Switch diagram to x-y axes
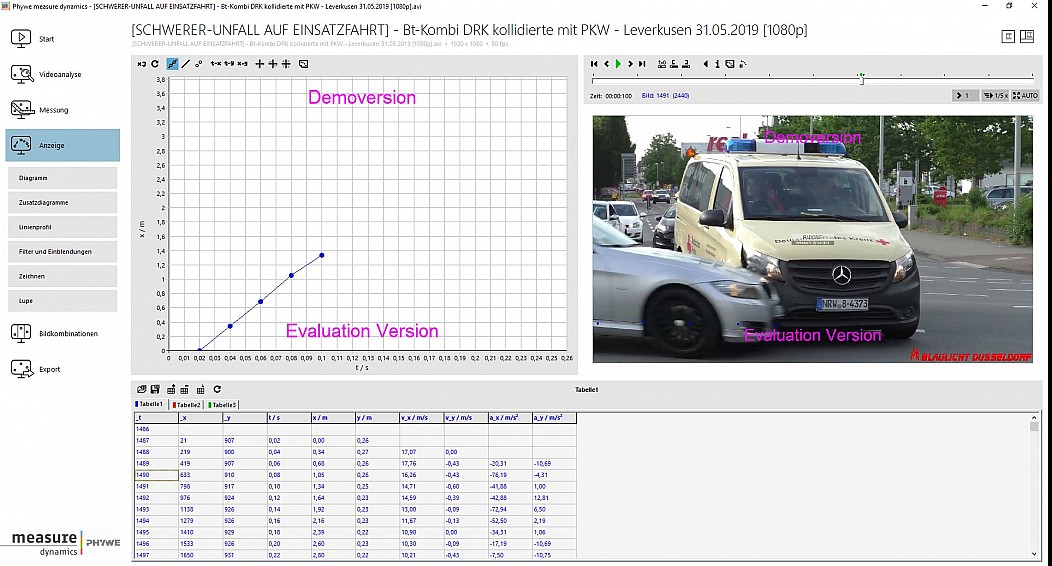Image resolution: width=1052 pixels, height=566 pixels. pos(242,64)
